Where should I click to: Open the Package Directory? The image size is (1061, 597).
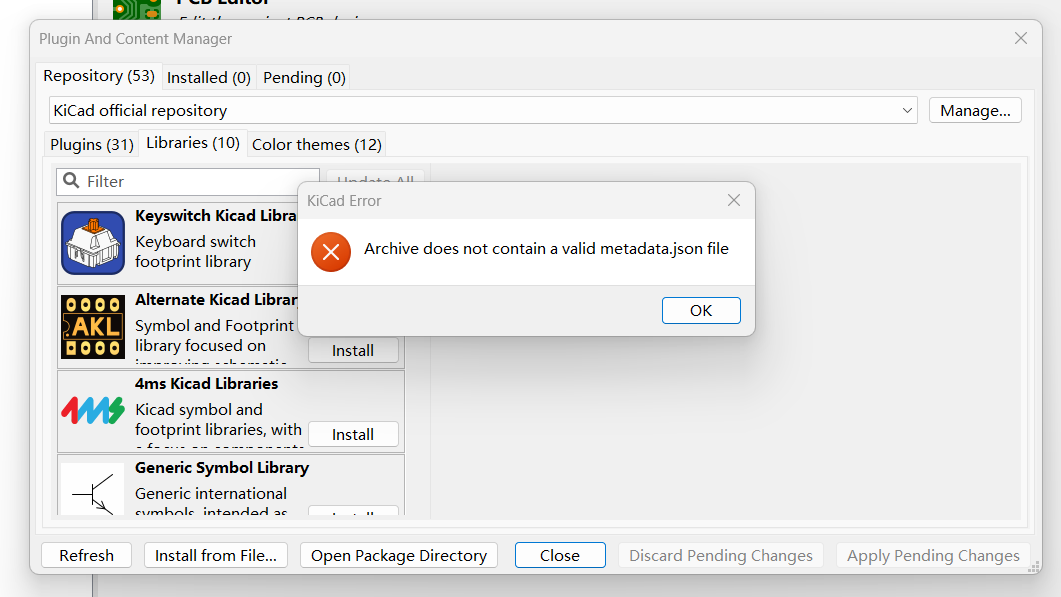coord(398,555)
